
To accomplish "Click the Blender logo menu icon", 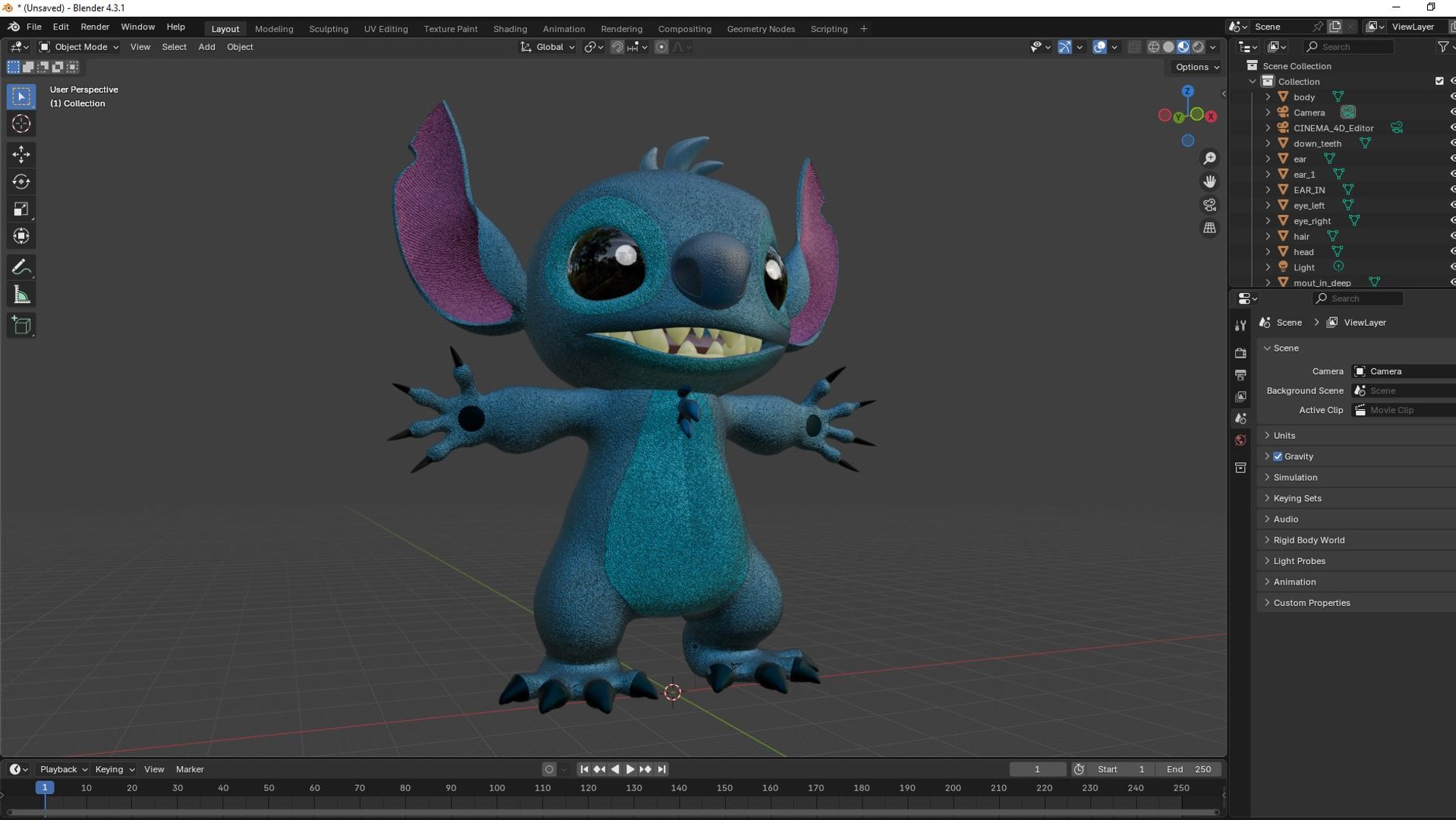I will [14, 27].
